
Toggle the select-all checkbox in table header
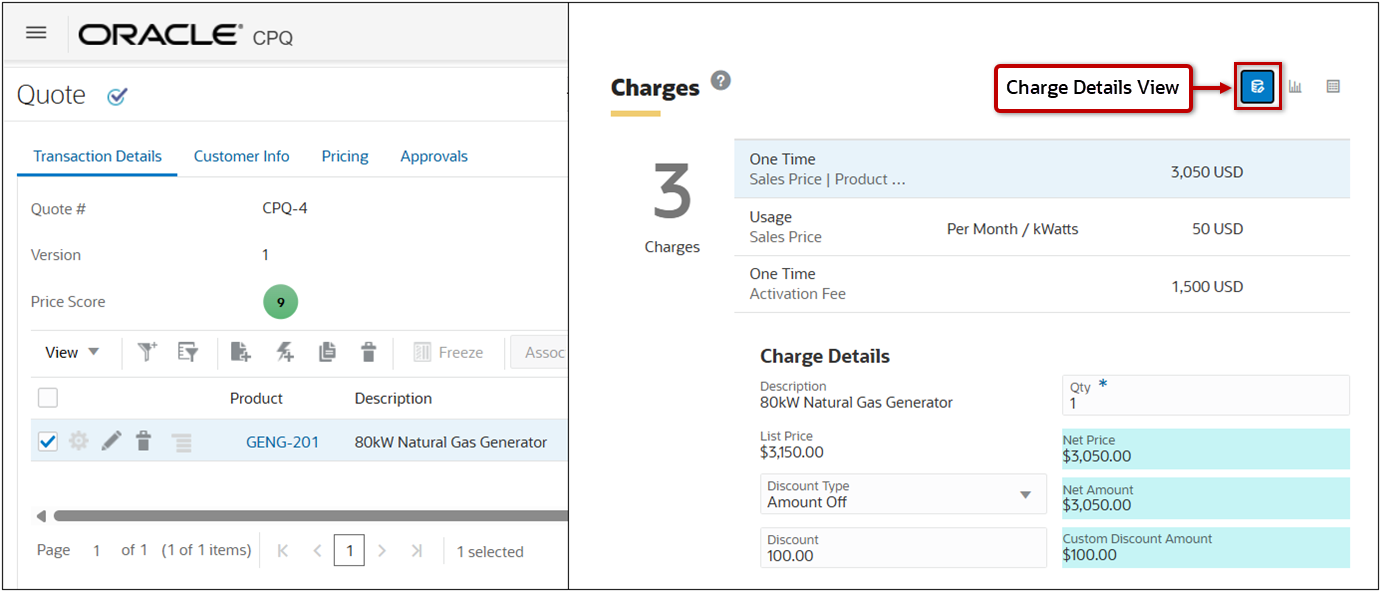(x=47, y=397)
